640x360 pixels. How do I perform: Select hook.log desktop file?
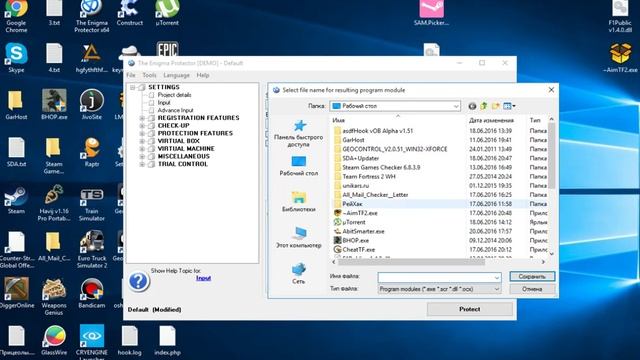pos(129,340)
